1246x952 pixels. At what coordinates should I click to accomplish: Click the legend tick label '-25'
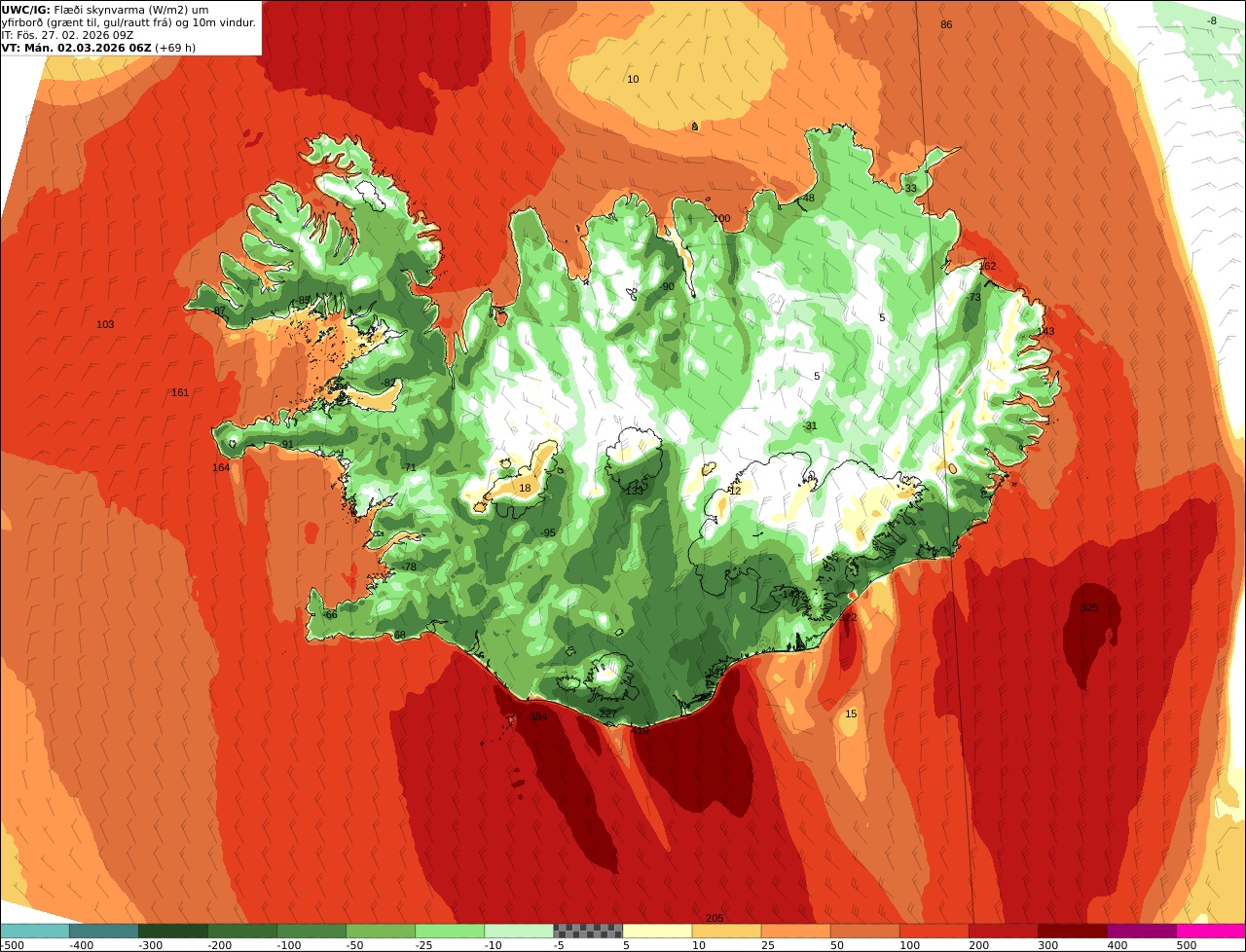pos(424,944)
